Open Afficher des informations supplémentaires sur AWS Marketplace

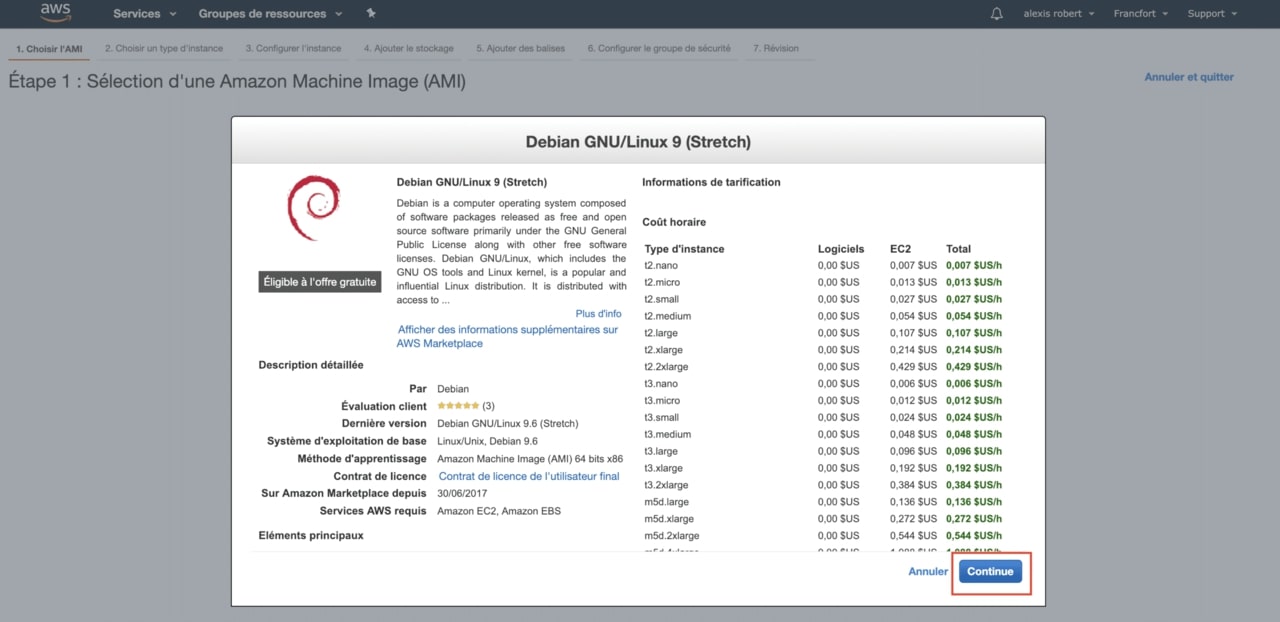tap(508, 336)
